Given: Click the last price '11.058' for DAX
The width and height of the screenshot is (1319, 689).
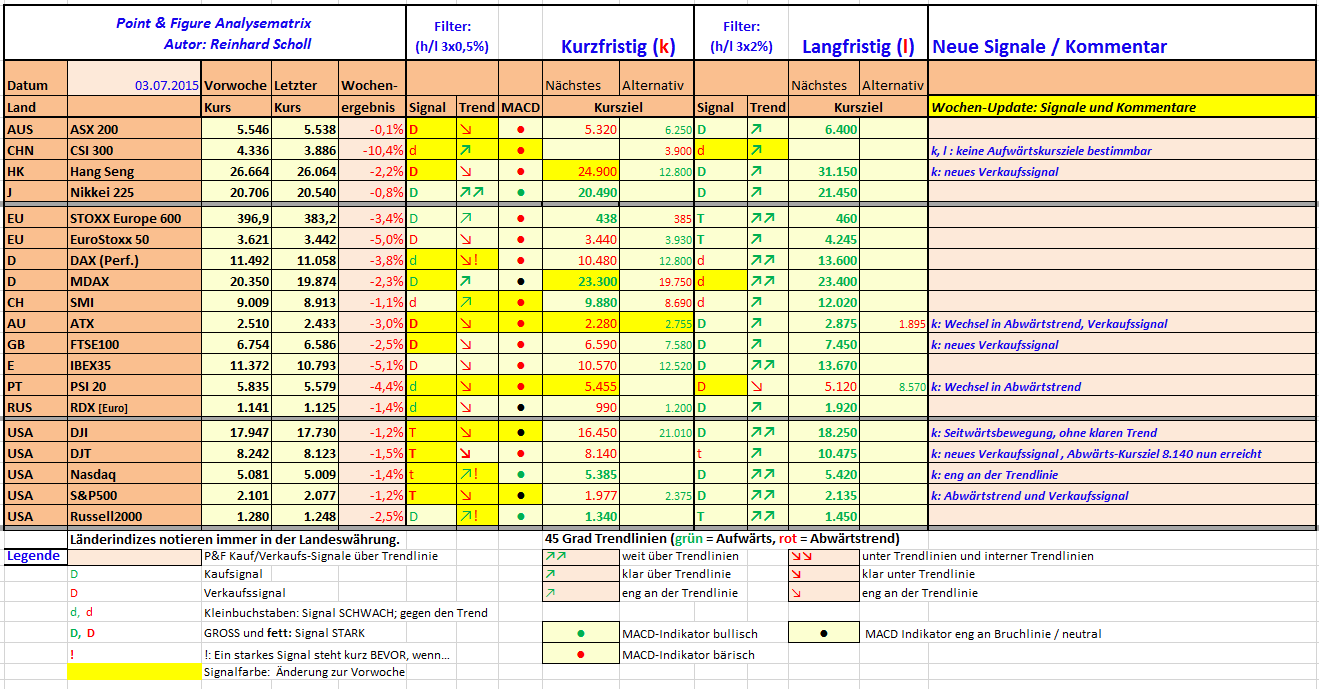Looking at the screenshot, I should pos(314,261).
